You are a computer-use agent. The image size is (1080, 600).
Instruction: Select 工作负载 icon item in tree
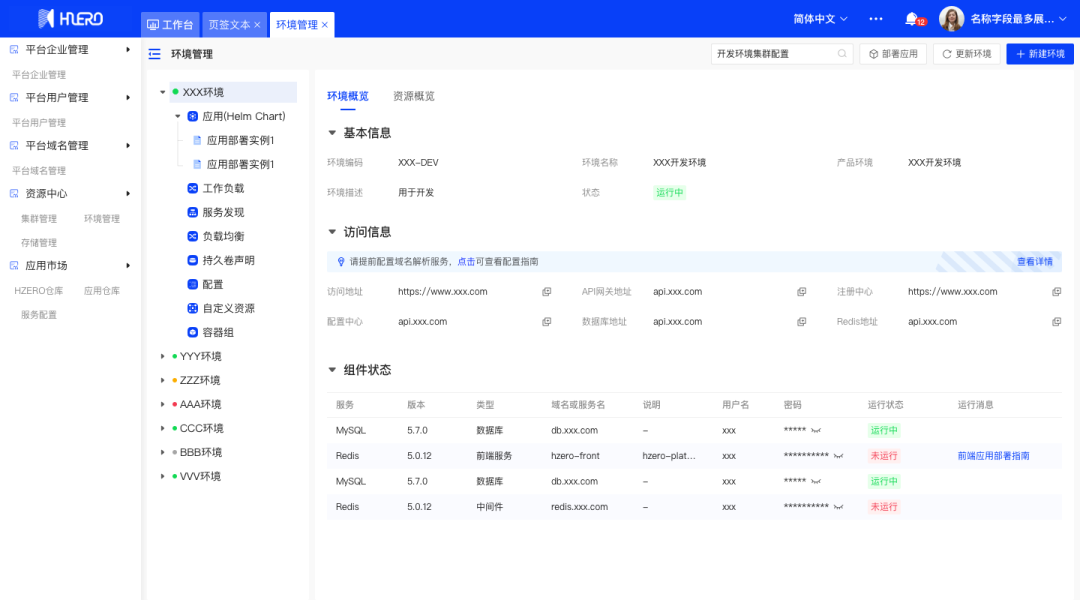click(x=193, y=188)
